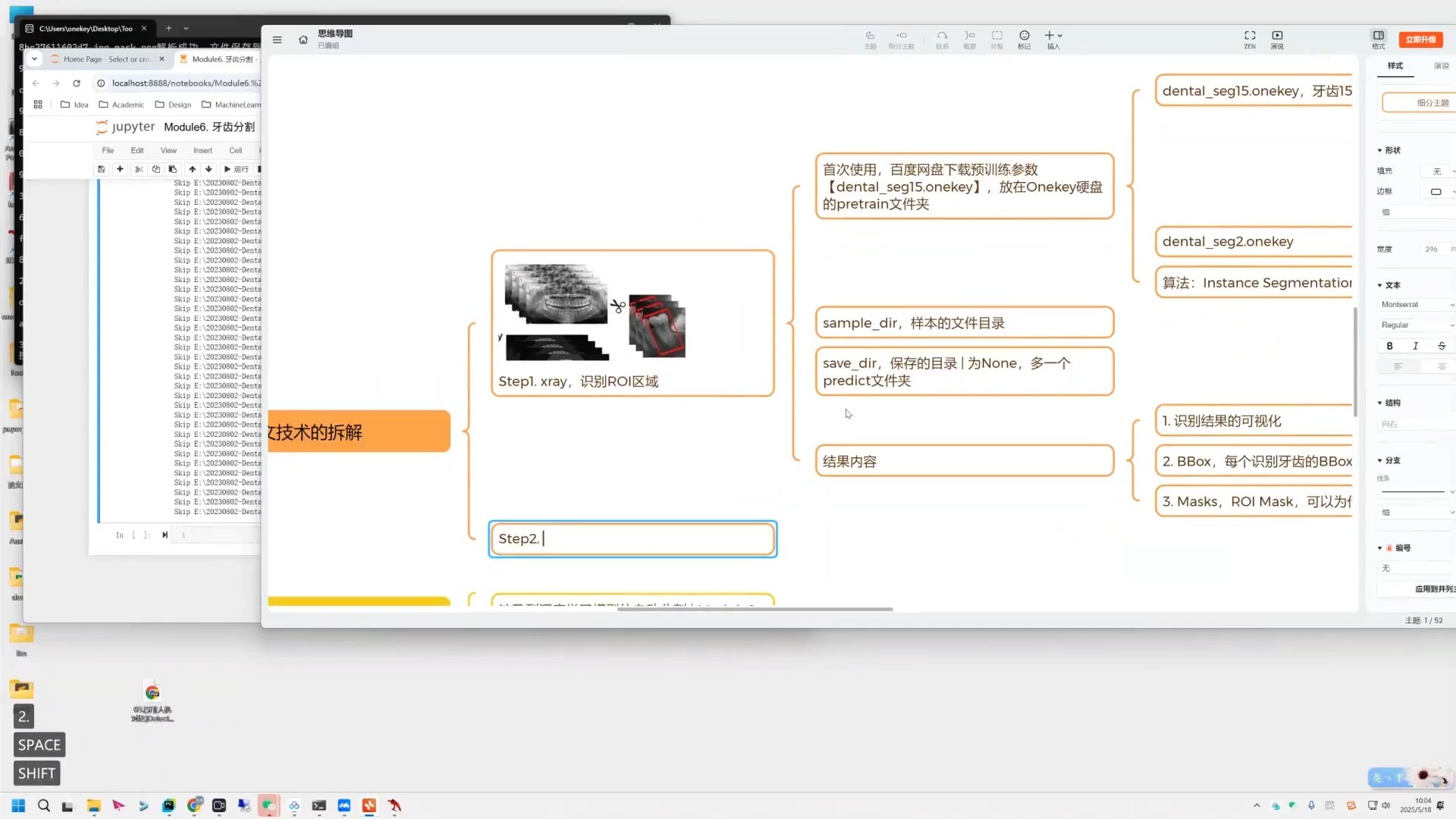Open the Fill (填充) dropdown showing 无
The height and width of the screenshot is (819, 1456).
point(1439,171)
